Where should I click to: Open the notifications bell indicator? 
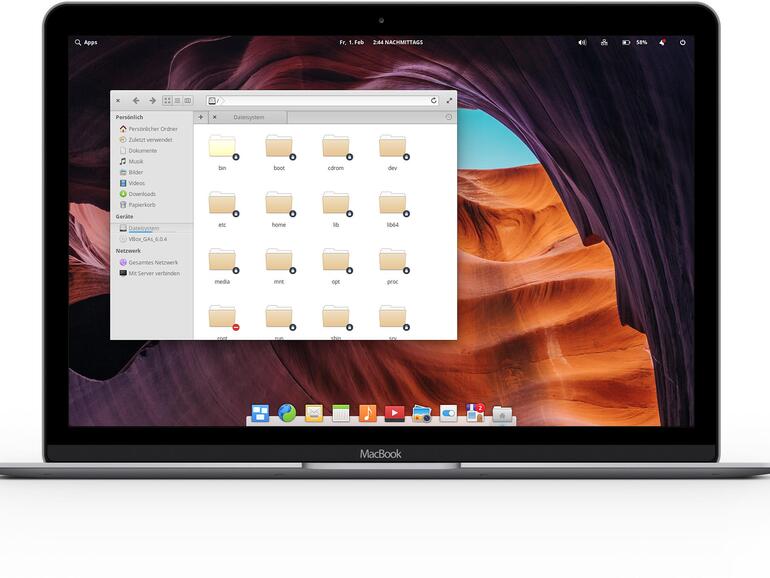[662, 43]
